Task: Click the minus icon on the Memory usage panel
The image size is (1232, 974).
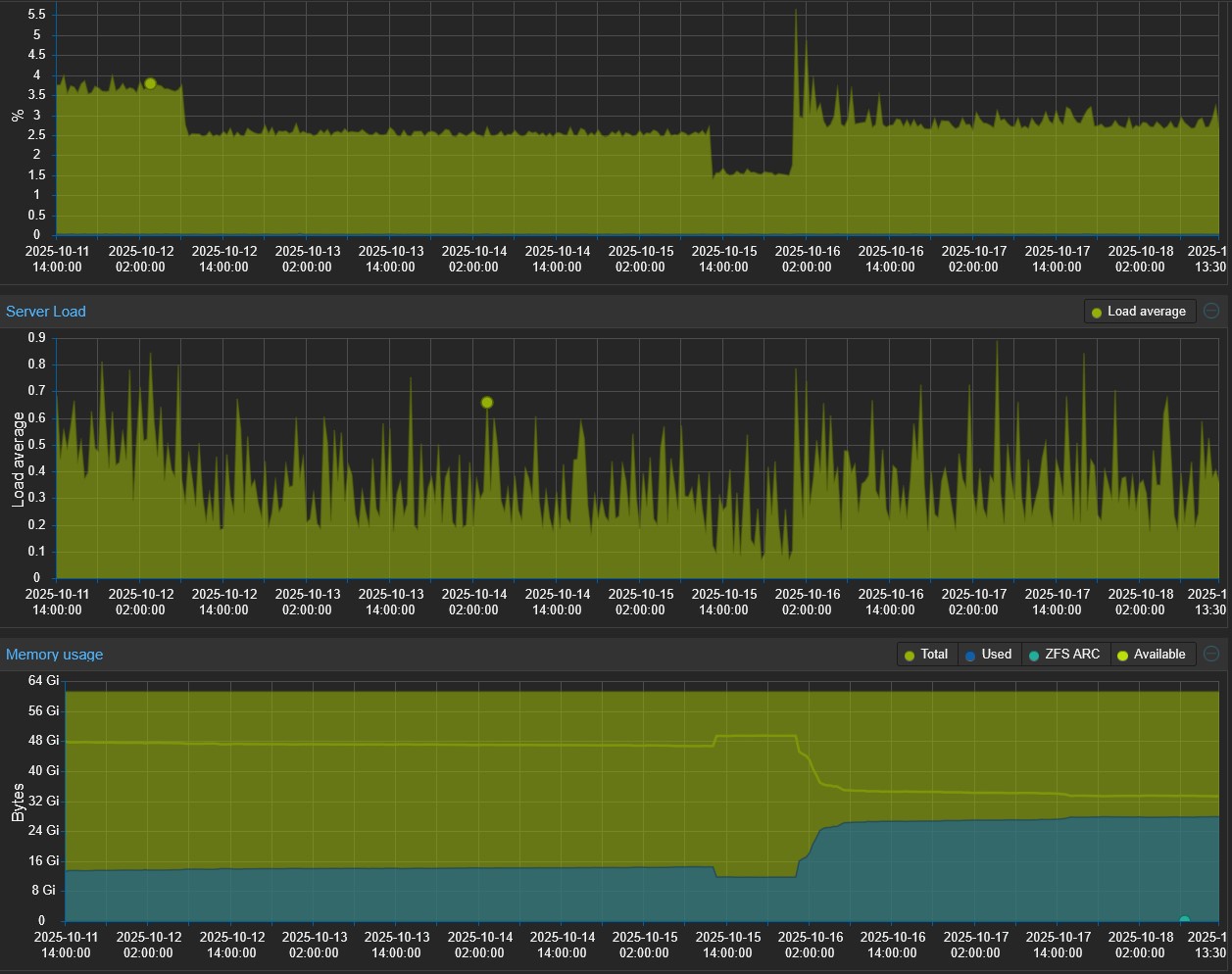Action: (x=1211, y=653)
